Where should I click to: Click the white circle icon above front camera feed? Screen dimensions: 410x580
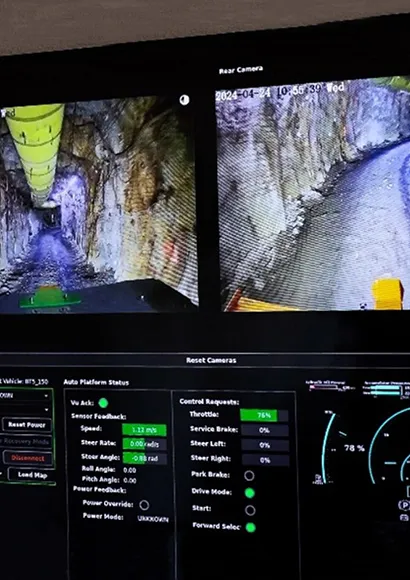tap(184, 100)
